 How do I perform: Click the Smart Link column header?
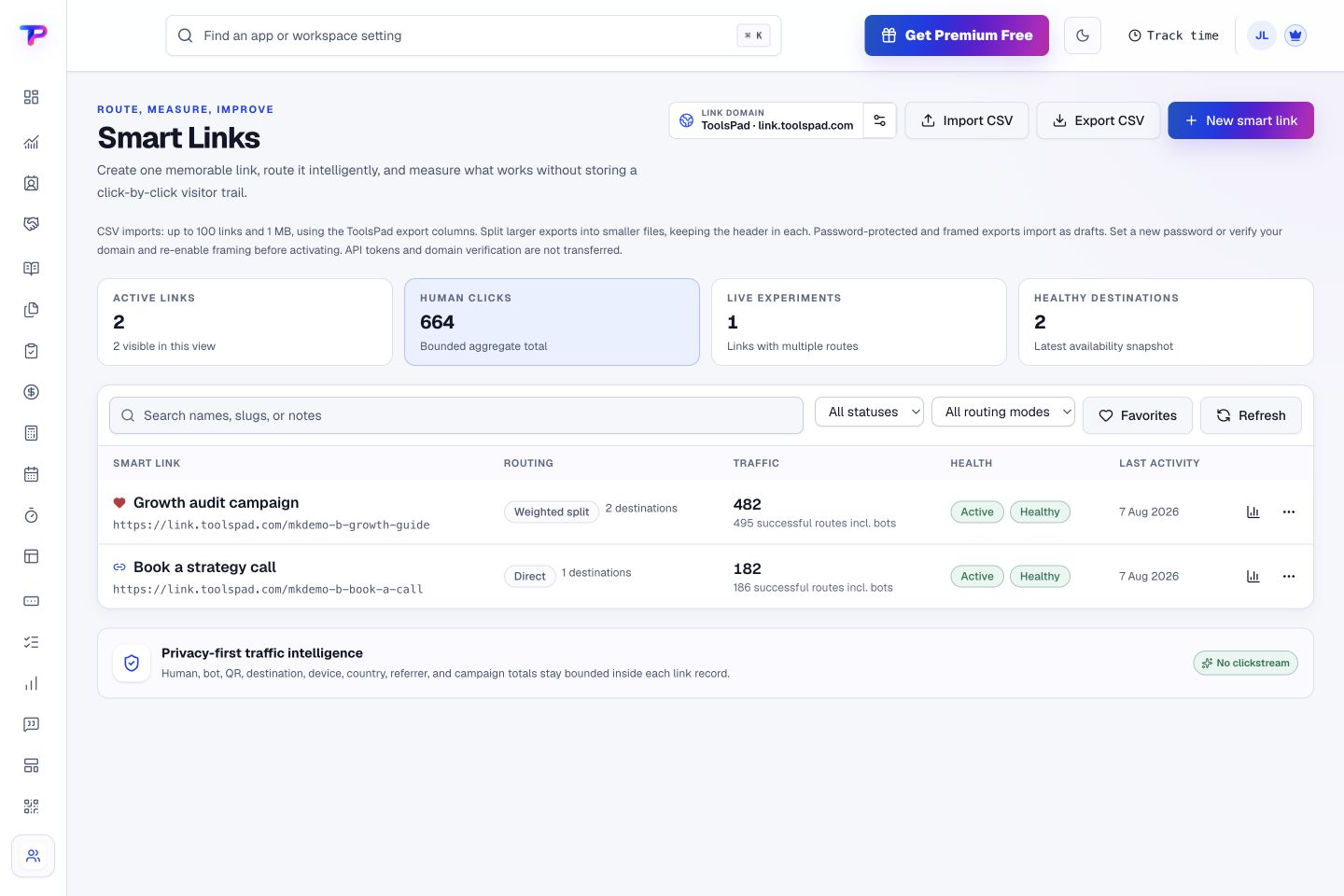[147, 463]
